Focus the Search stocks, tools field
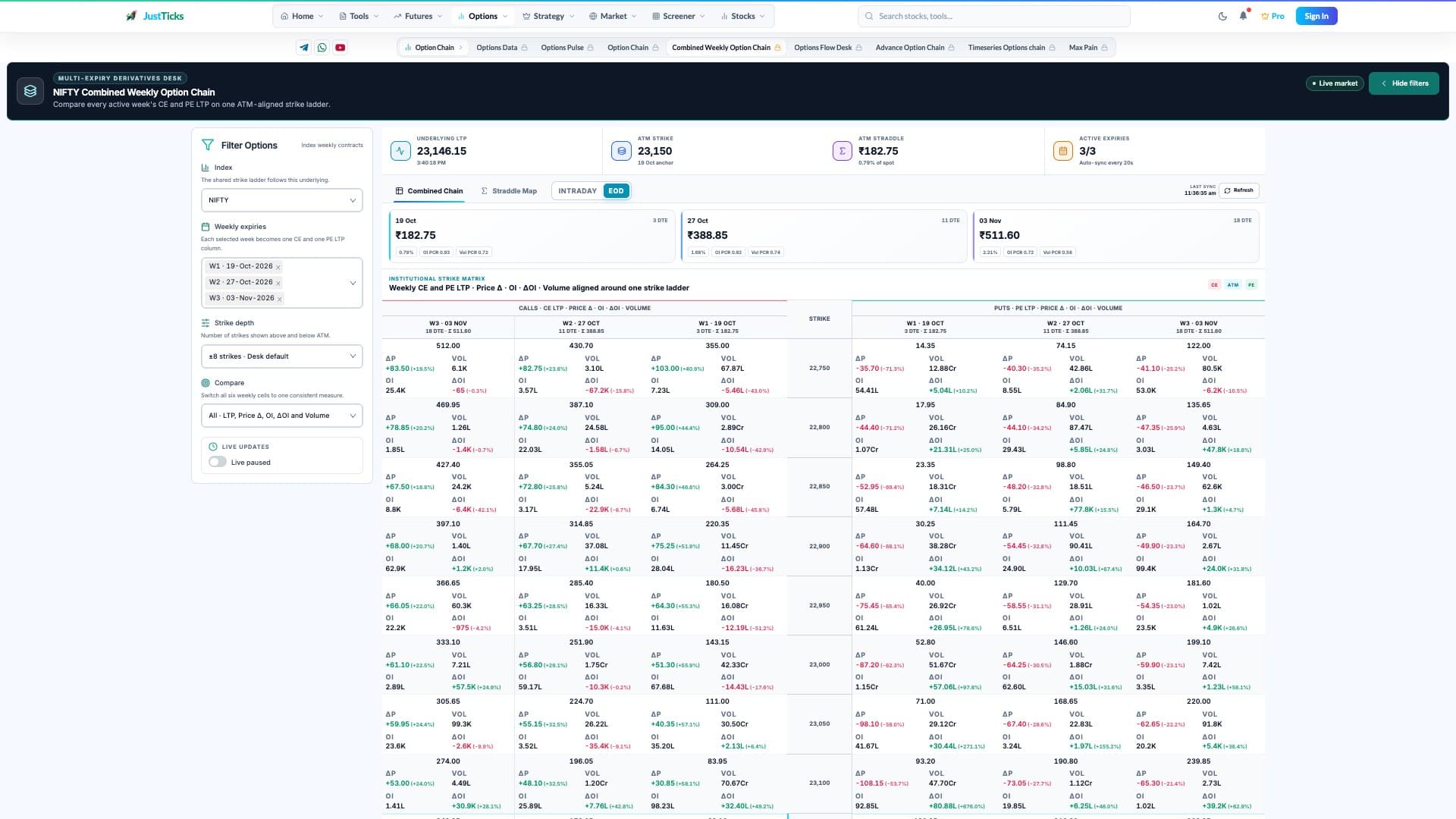1456x819 pixels. click(993, 16)
